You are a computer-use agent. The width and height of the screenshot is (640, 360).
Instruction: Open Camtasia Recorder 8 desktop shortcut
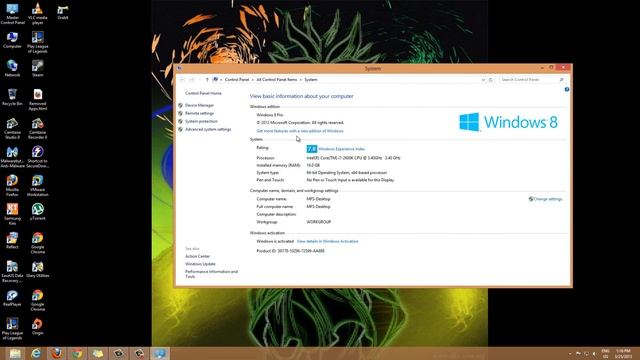38,128
